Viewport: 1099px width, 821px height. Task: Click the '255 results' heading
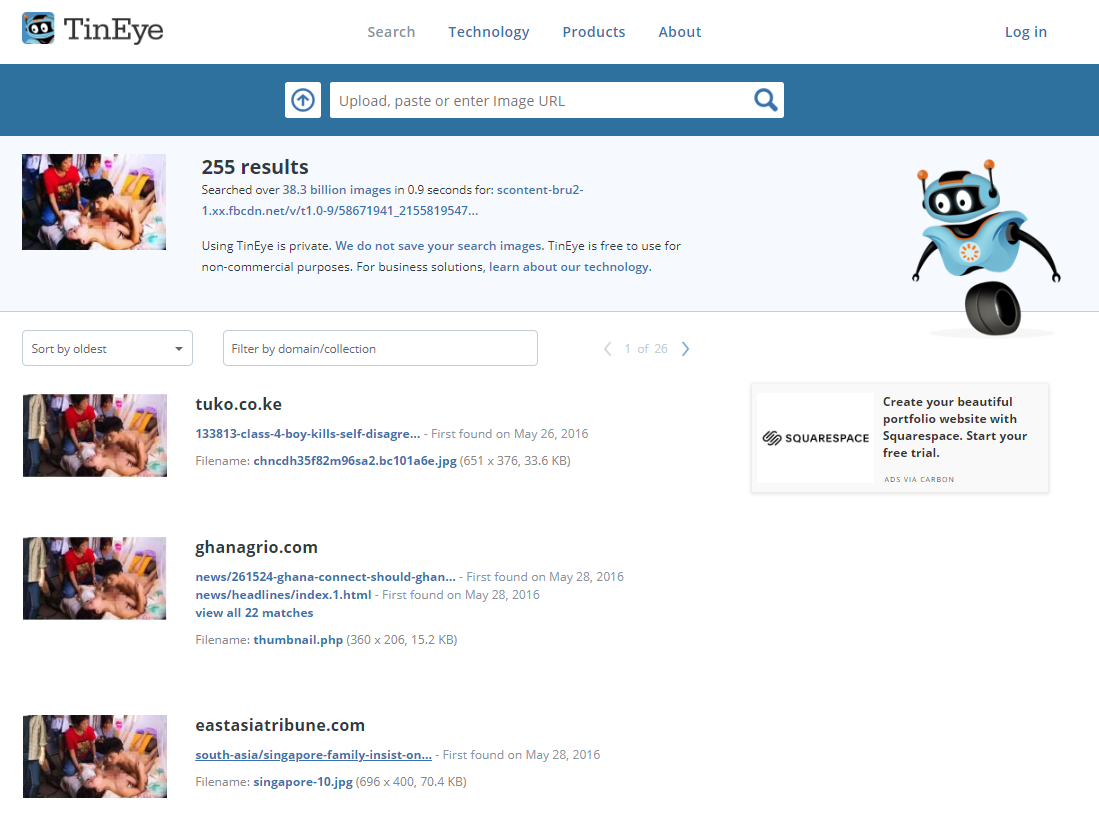(x=255, y=167)
